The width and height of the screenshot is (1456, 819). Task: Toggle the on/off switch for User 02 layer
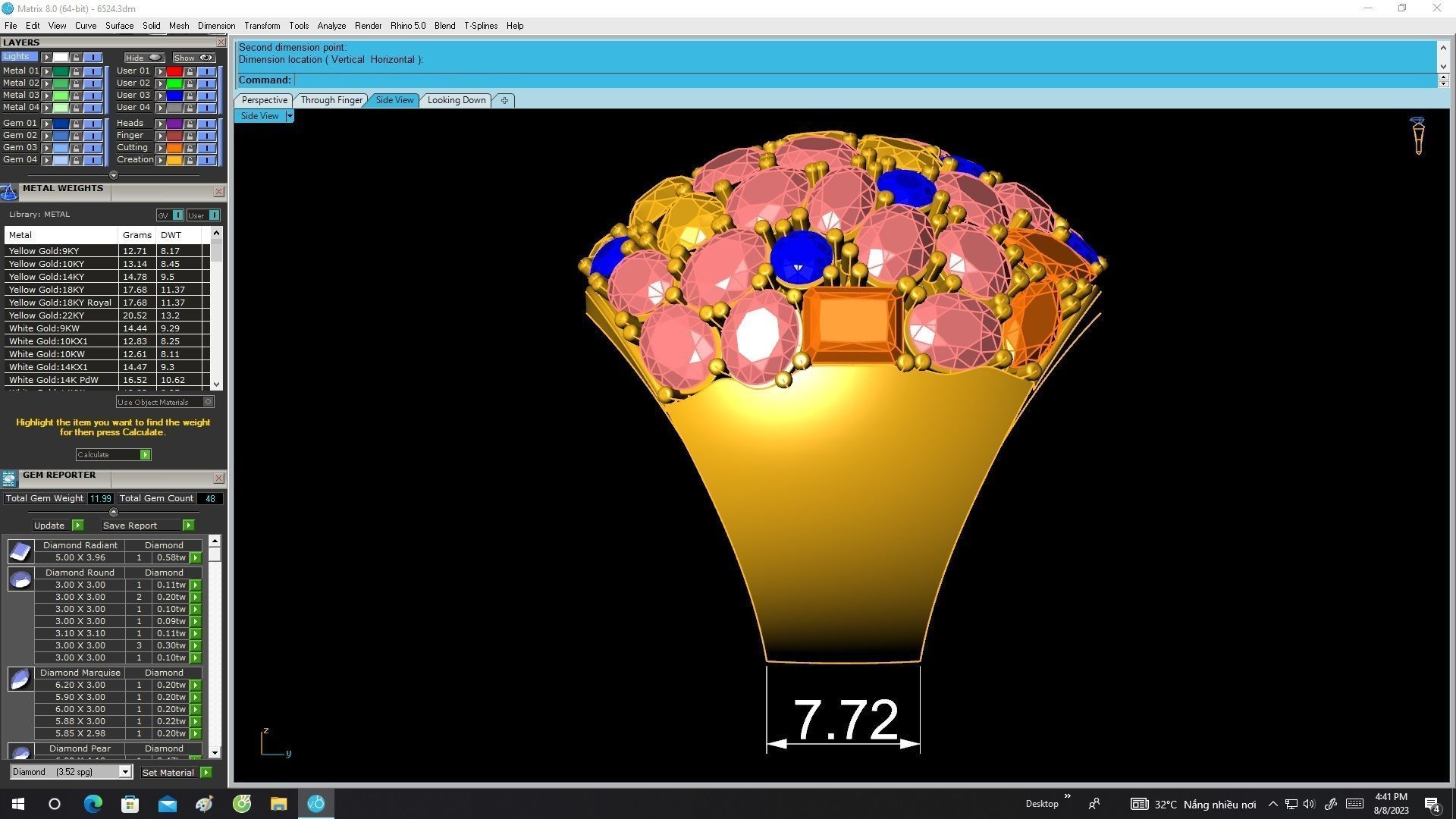[206, 83]
